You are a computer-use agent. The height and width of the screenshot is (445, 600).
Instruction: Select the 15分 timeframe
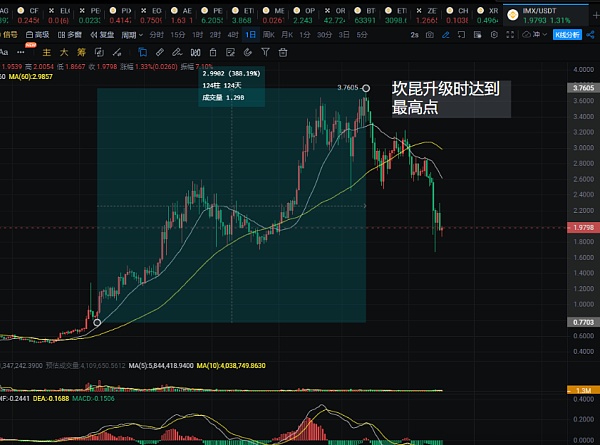tap(178, 35)
